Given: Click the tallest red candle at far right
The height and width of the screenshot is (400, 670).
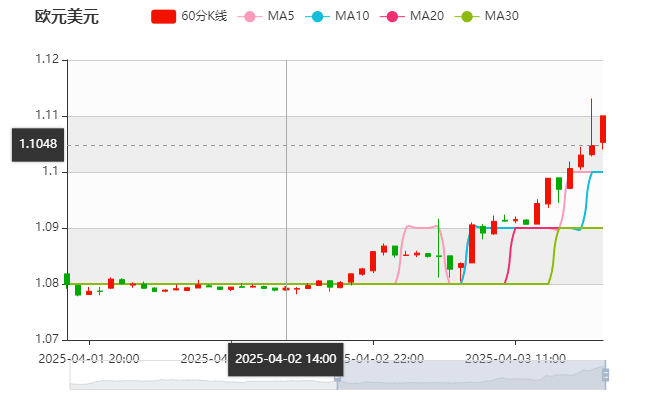Looking at the screenshot, I should (603, 129).
